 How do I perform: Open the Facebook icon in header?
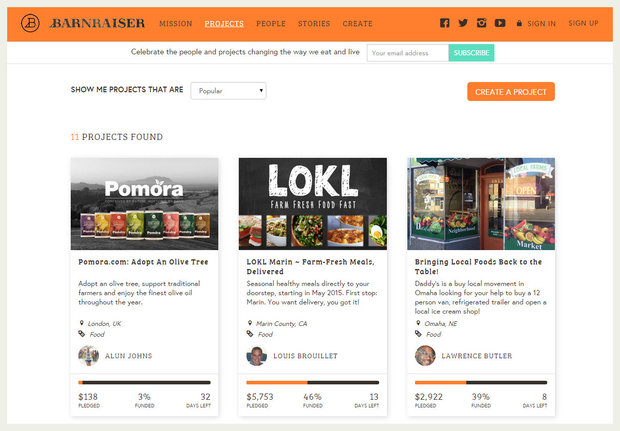point(444,23)
